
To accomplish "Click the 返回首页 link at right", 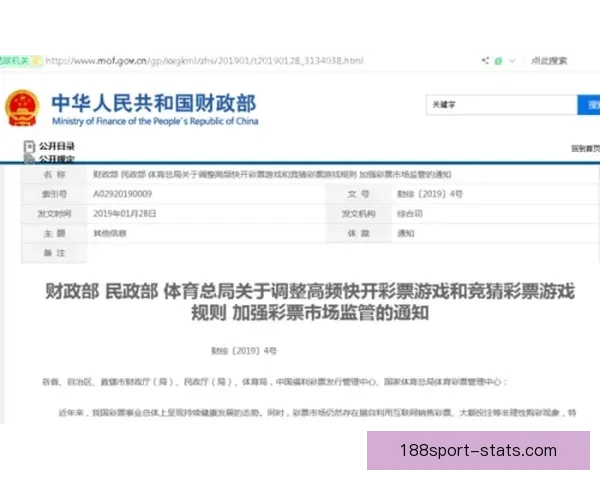I will point(585,149).
